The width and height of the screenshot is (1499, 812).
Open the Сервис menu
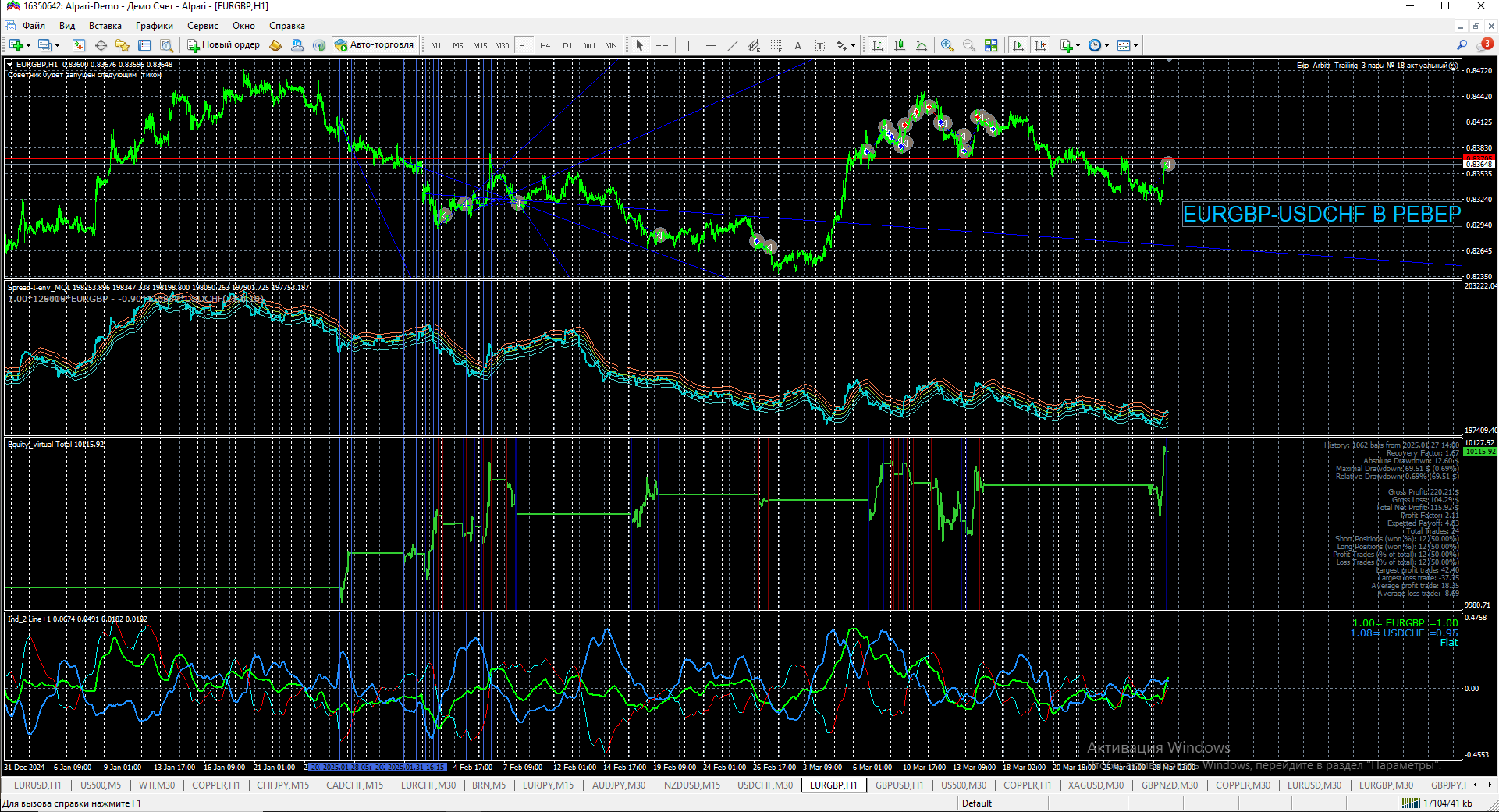pos(203,26)
